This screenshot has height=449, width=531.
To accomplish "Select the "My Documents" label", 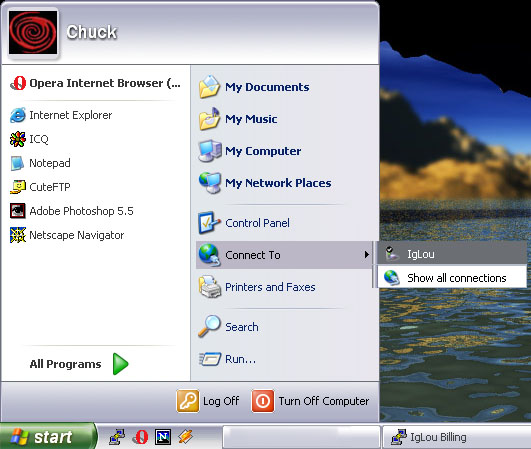I will point(267,87).
